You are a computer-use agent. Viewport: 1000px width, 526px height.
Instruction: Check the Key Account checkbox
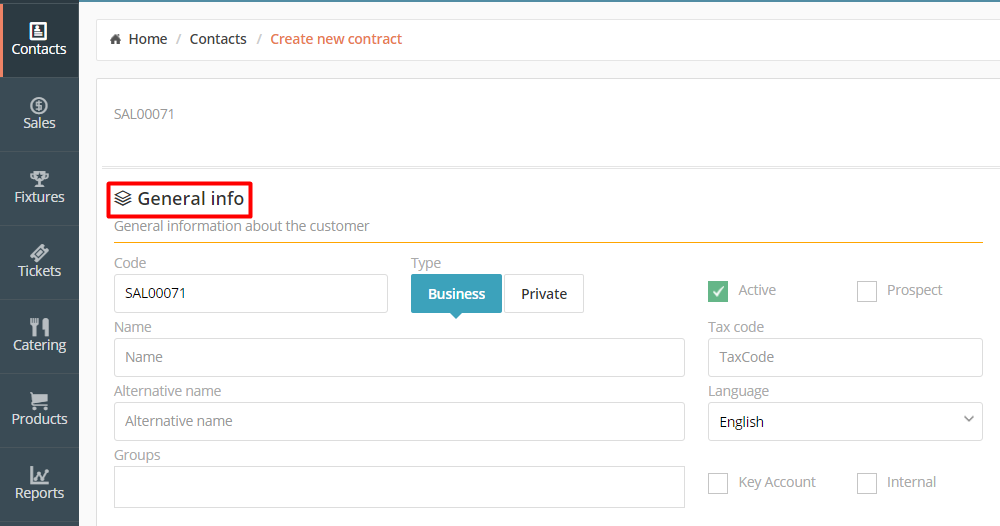(717, 483)
